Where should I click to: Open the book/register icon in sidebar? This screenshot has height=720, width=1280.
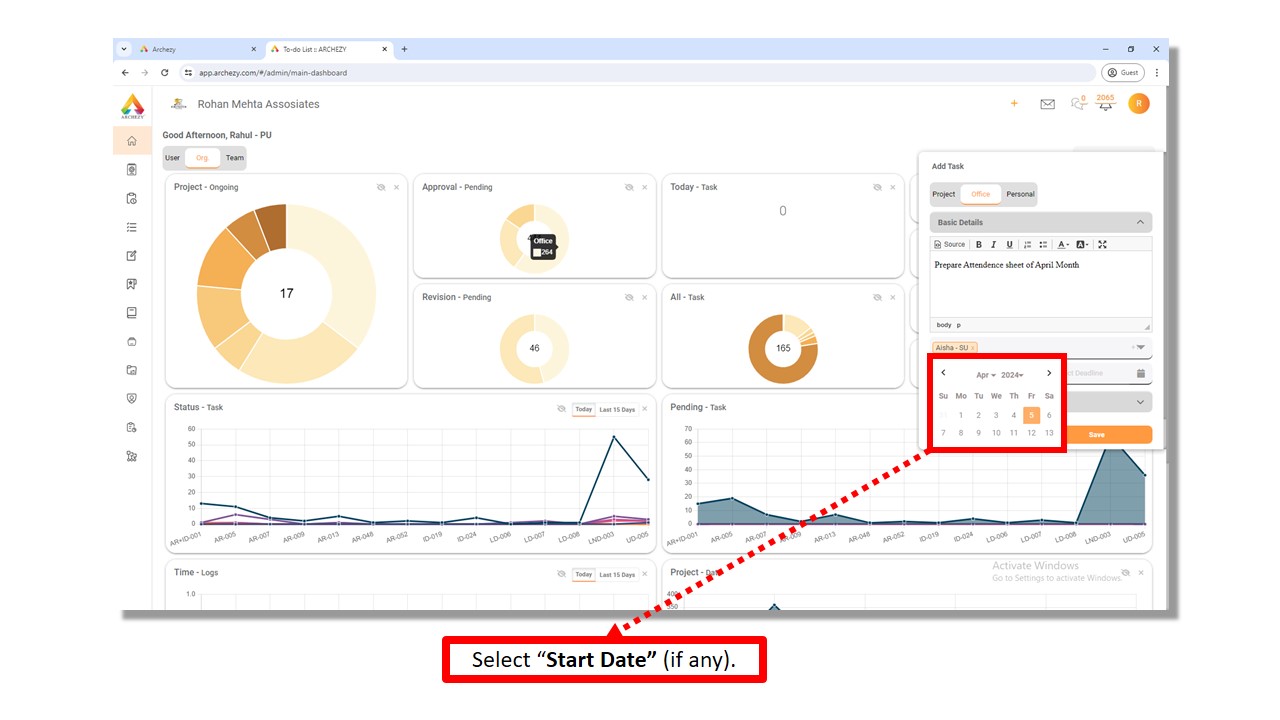pos(131,313)
